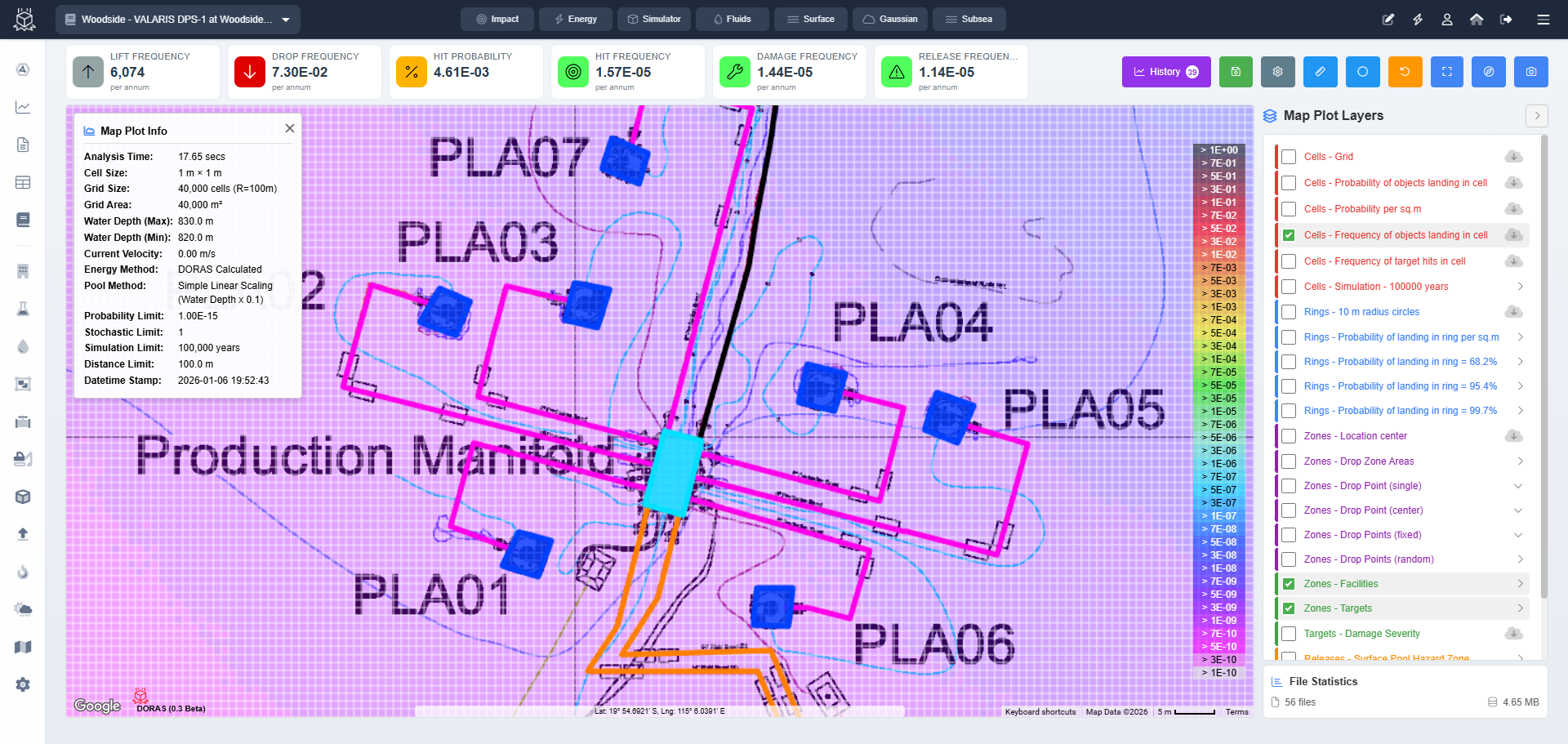Take a map screenshot with camera button

1531,72
